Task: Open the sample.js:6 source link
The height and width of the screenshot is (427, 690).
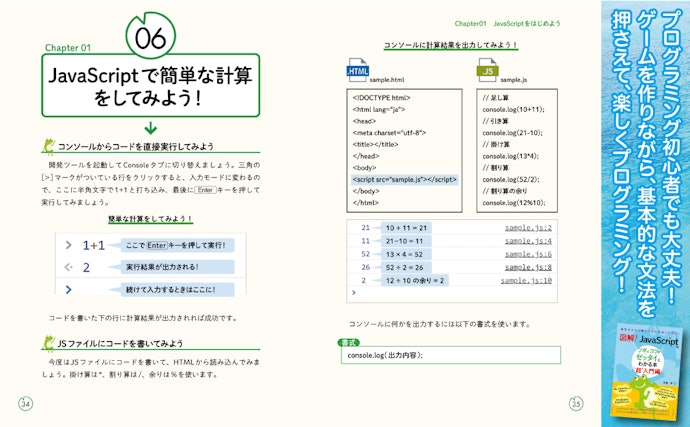Action: (528, 254)
